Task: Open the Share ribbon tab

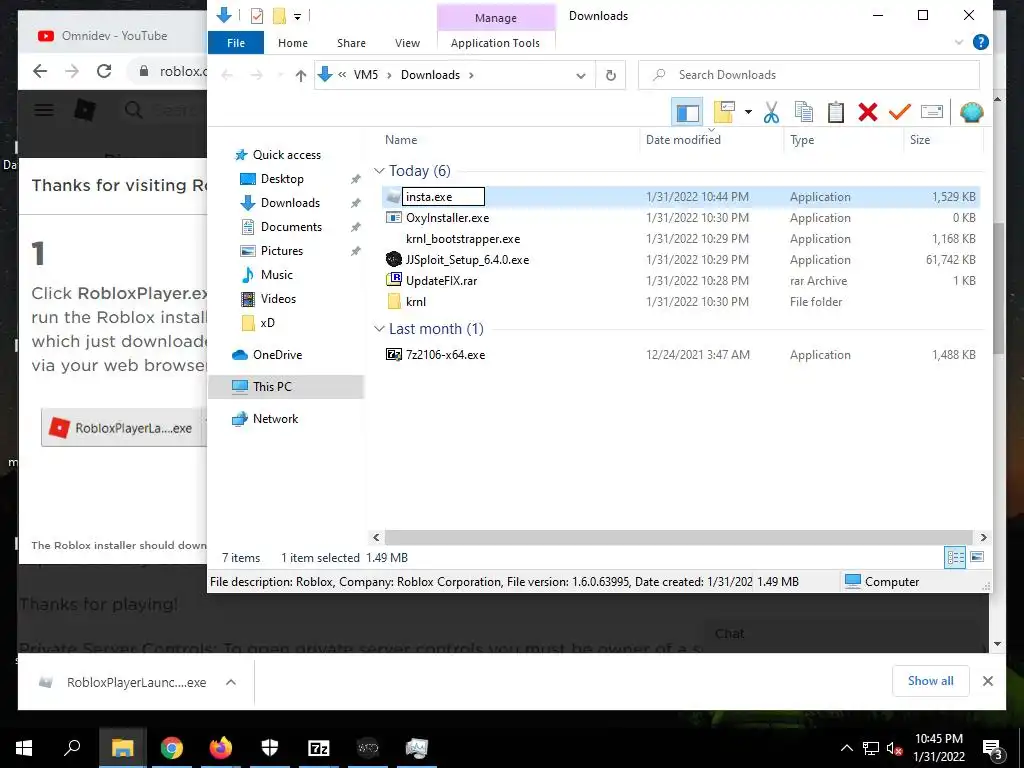Action: (351, 43)
